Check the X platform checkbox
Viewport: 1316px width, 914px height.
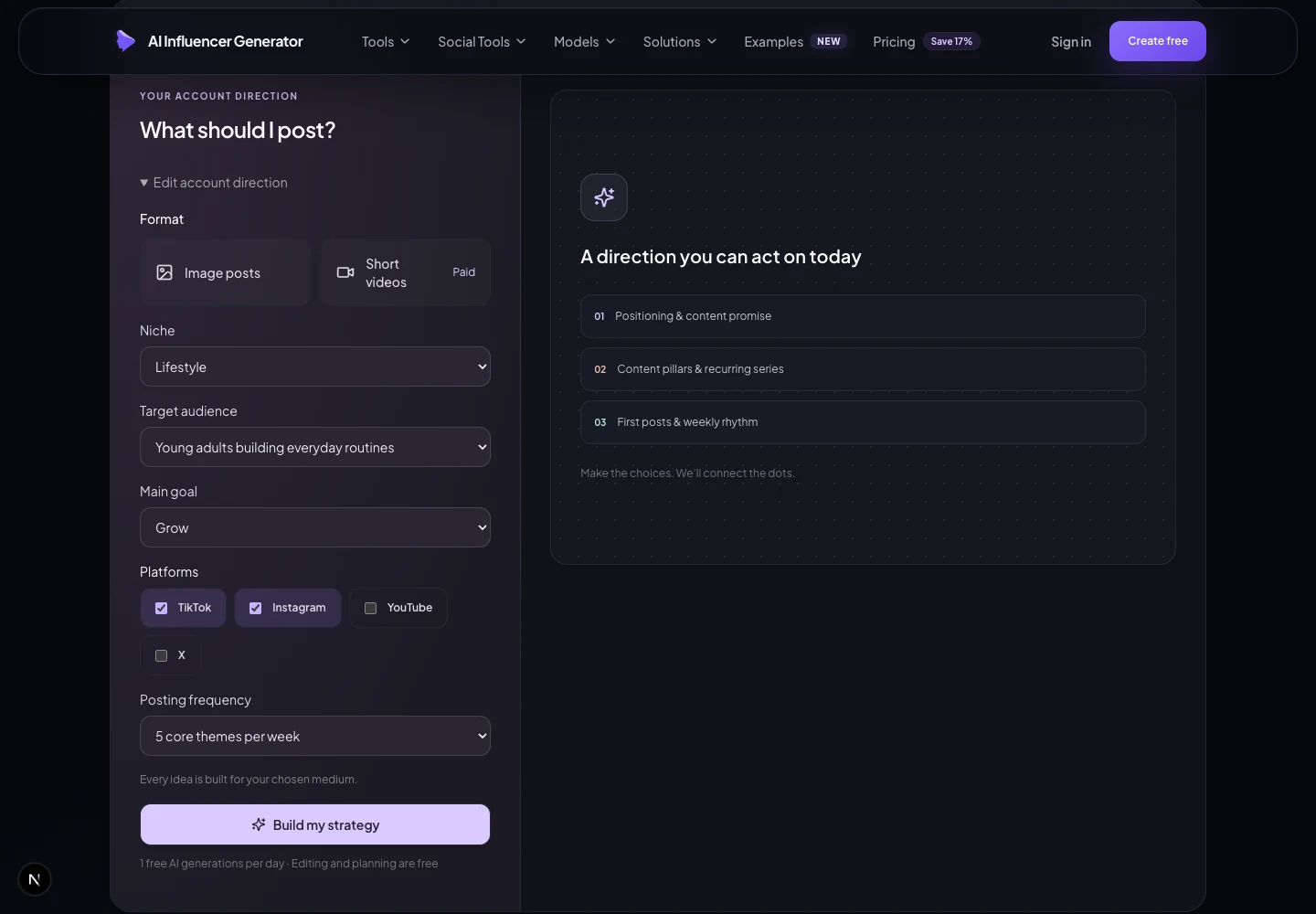162,655
